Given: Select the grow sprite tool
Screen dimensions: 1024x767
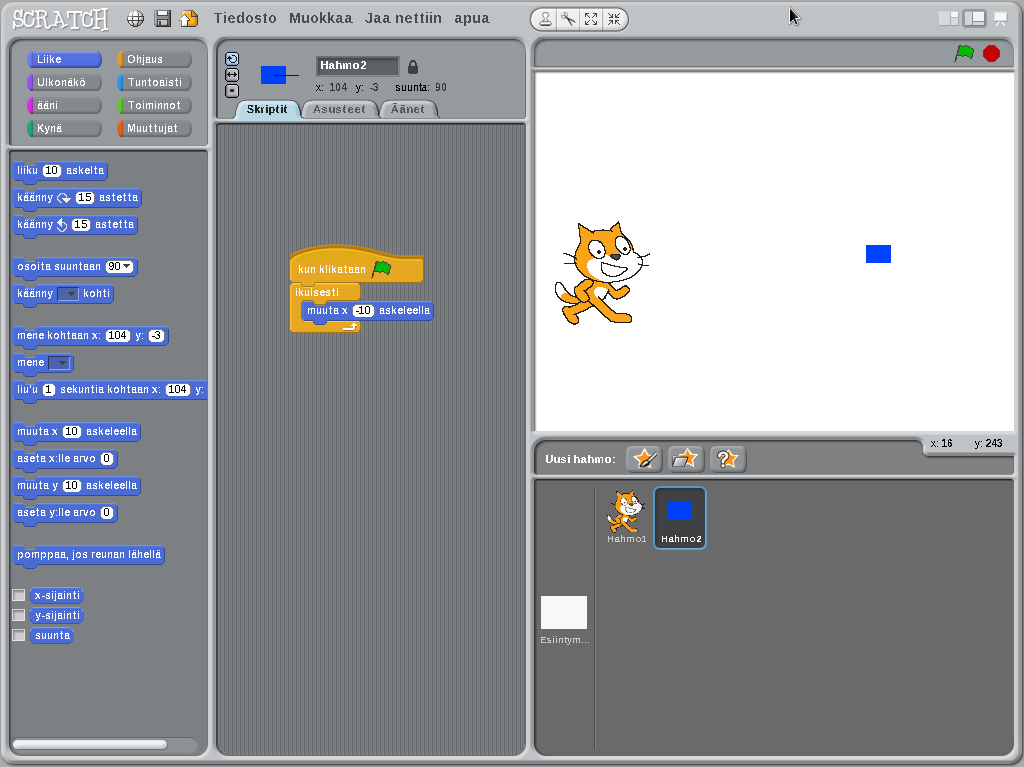Looking at the screenshot, I should coord(591,20).
